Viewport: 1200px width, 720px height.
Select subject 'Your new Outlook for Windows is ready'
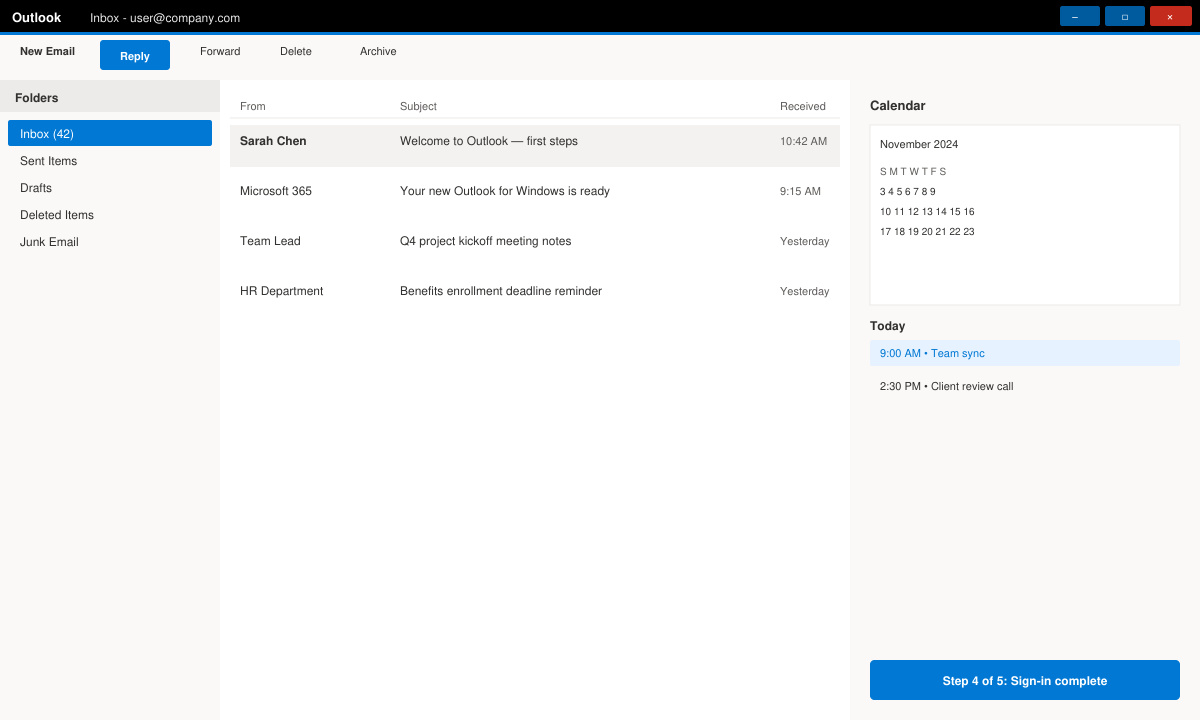(504, 191)
